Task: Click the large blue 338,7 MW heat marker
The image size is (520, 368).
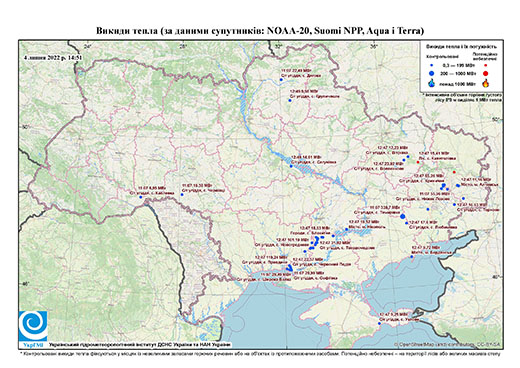Action: [x=402, y=216]
